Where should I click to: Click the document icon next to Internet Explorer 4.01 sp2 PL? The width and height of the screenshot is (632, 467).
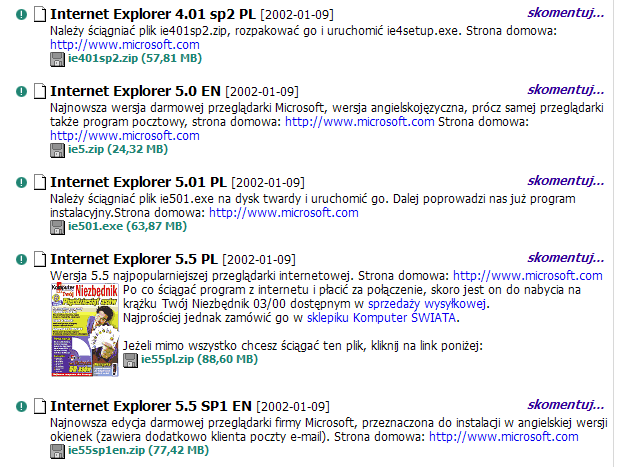tap(40, 14)
